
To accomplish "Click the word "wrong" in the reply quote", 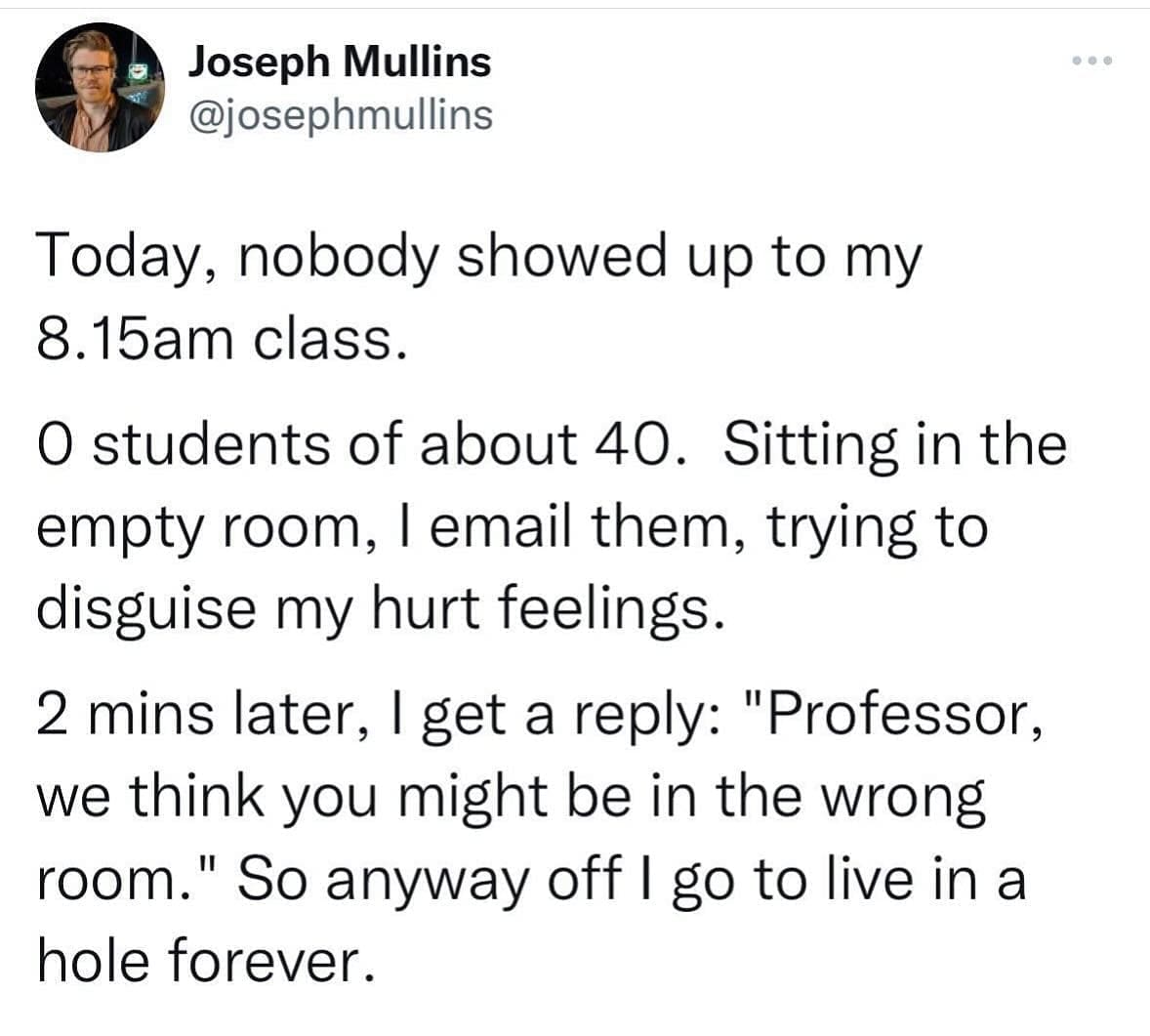I will [903, 799].
